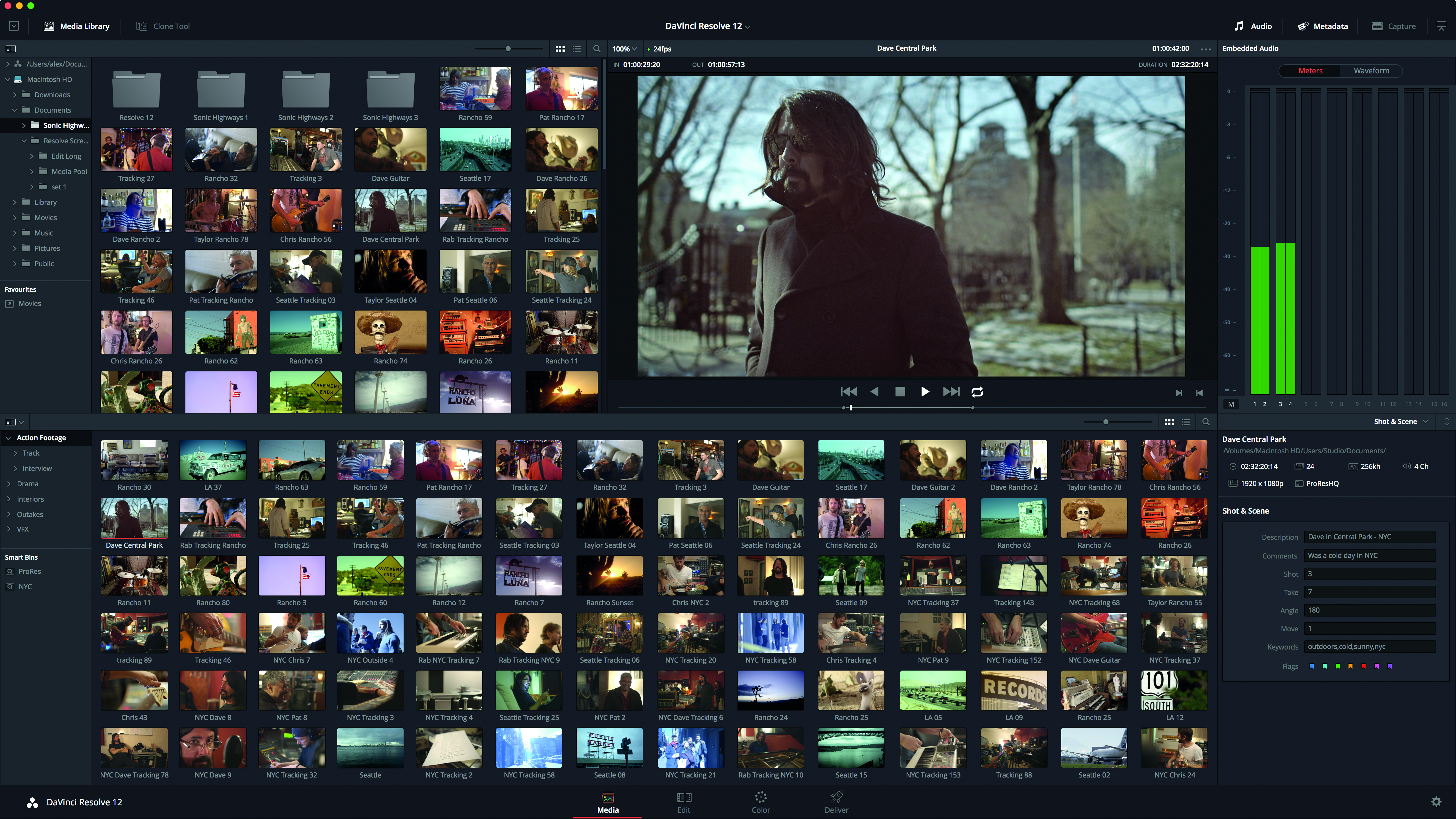Switch to the Color page tab

(760, 802)
